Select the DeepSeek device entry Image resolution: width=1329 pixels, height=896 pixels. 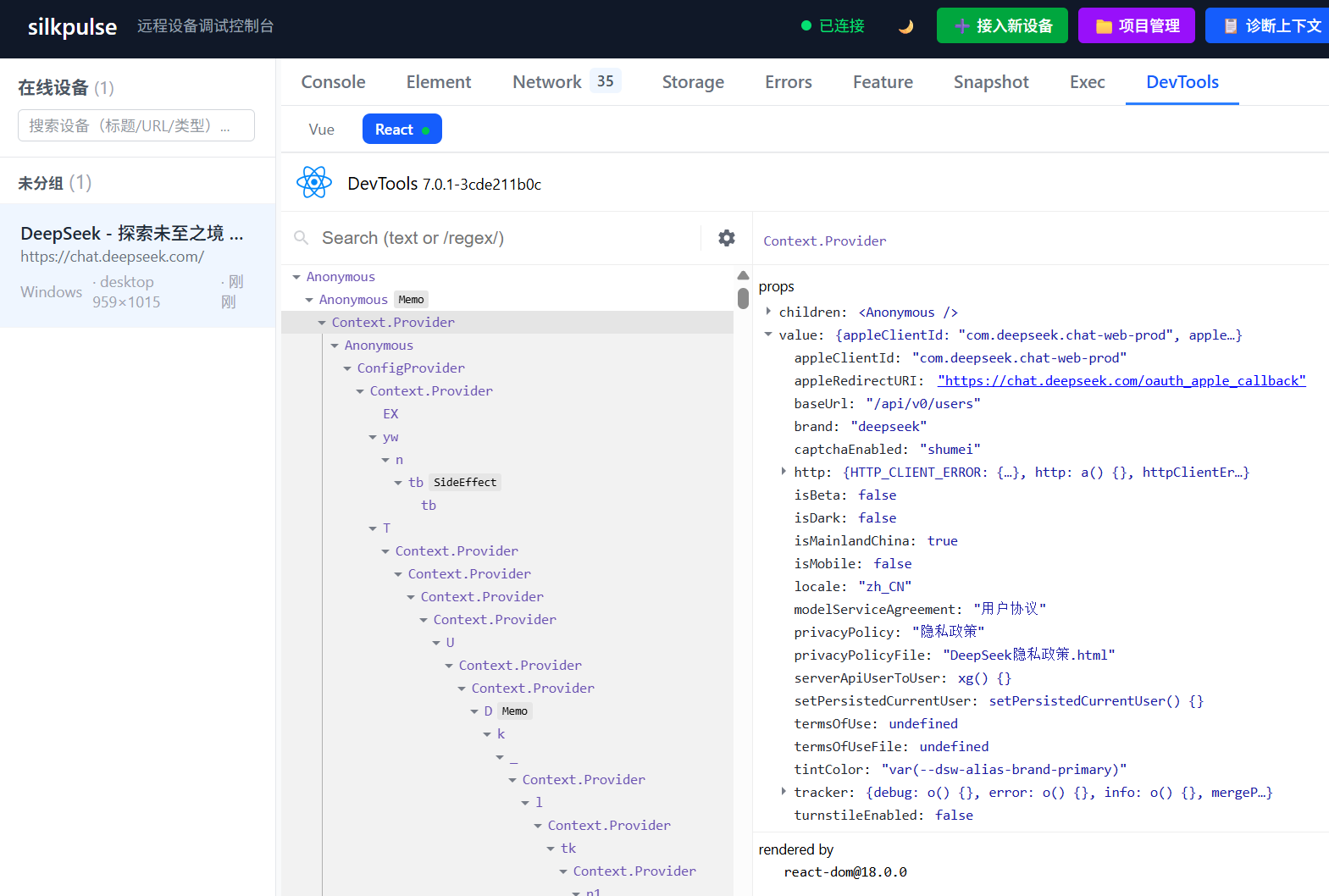coord(137,265)
